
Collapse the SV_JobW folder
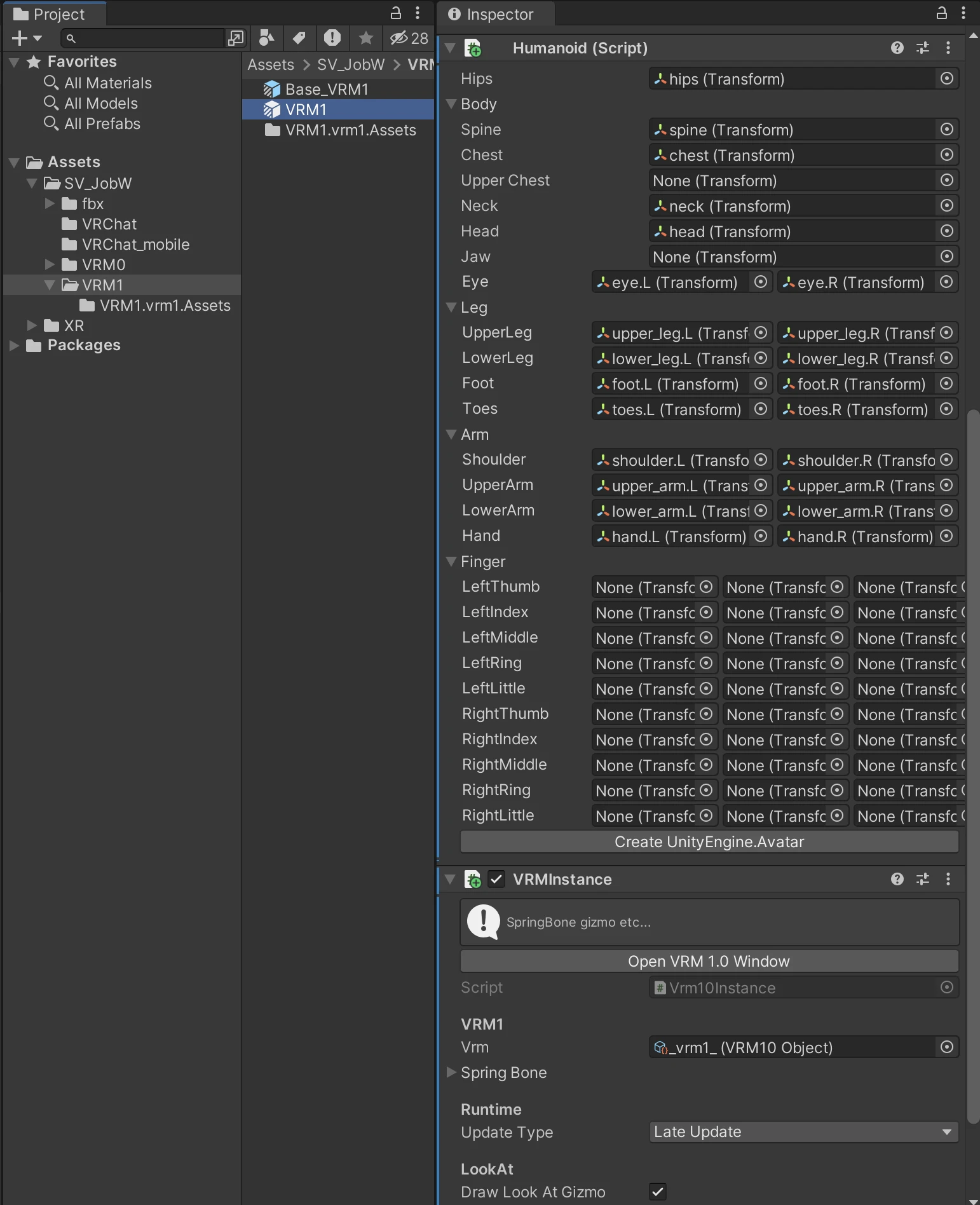click(x=32, y=184)
